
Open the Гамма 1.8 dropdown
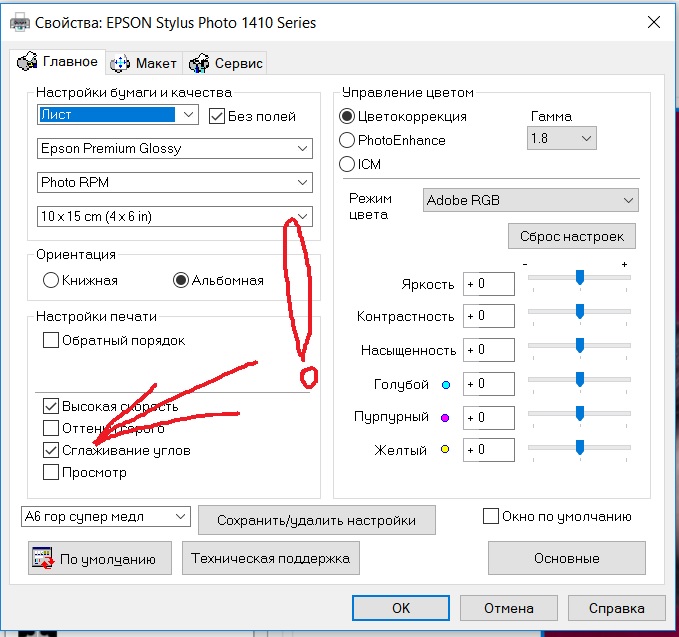pyautogui.click(x=562, y=138)
